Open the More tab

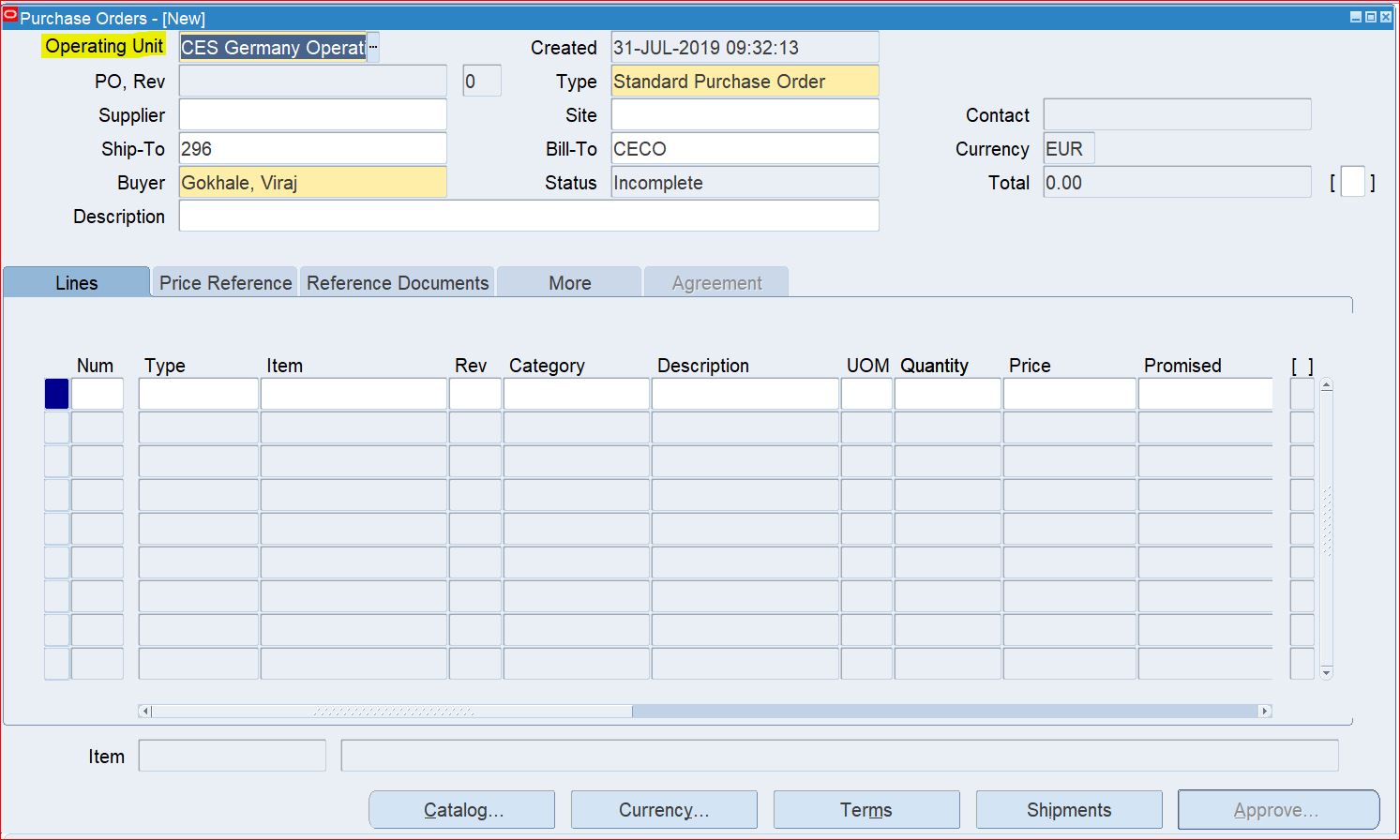coord(569,281)
